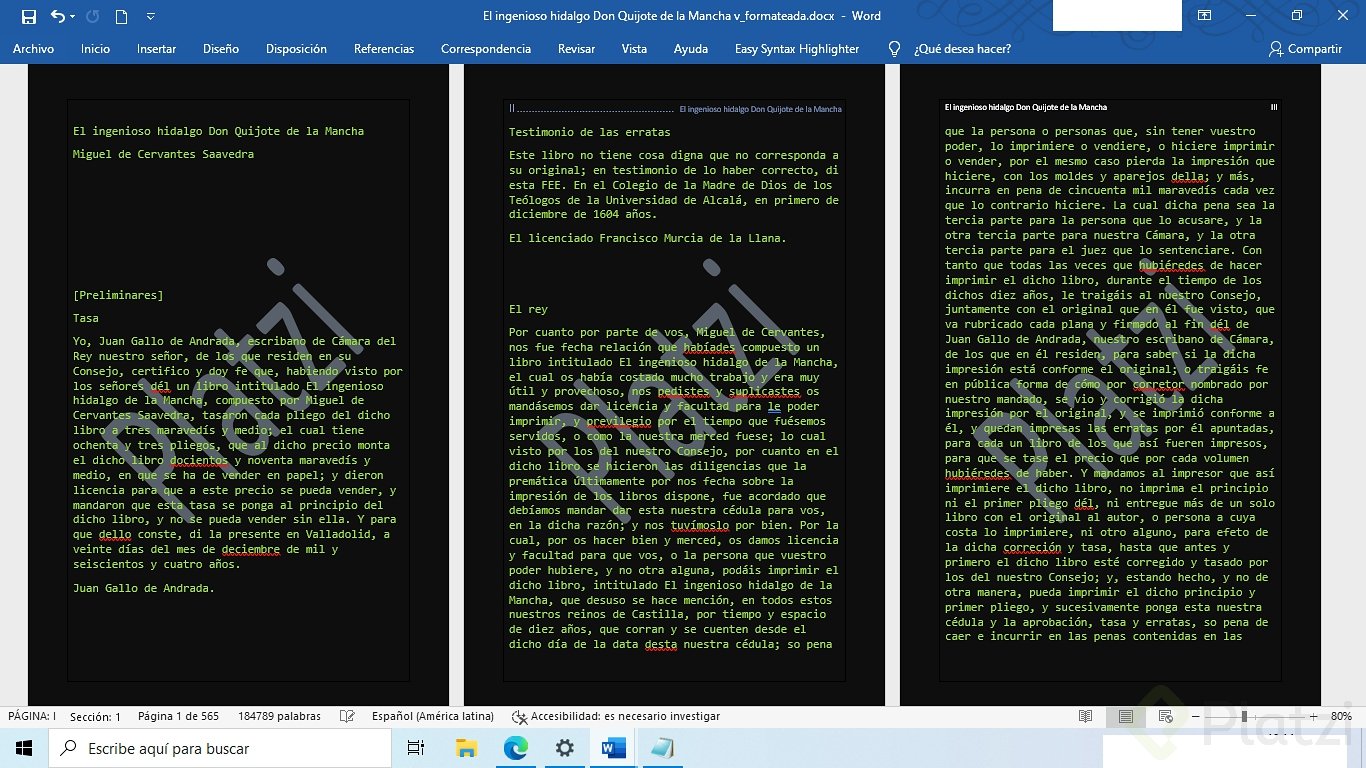Select the Disposición tab
This screenshot has width=1366, height=768.
[x=296, y=49]
